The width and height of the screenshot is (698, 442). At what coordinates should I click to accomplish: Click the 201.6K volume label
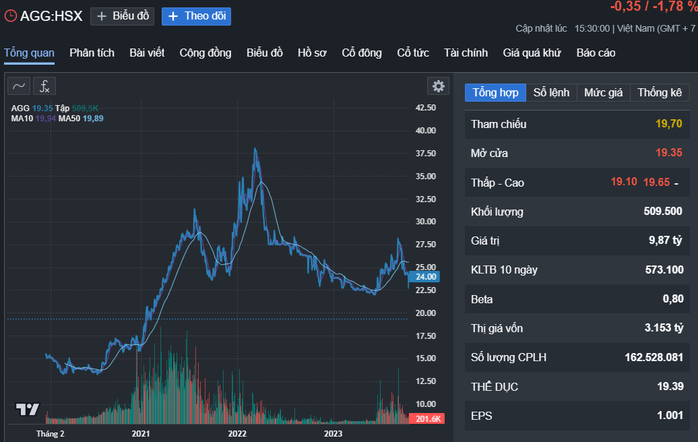click(x=426, y=419)
